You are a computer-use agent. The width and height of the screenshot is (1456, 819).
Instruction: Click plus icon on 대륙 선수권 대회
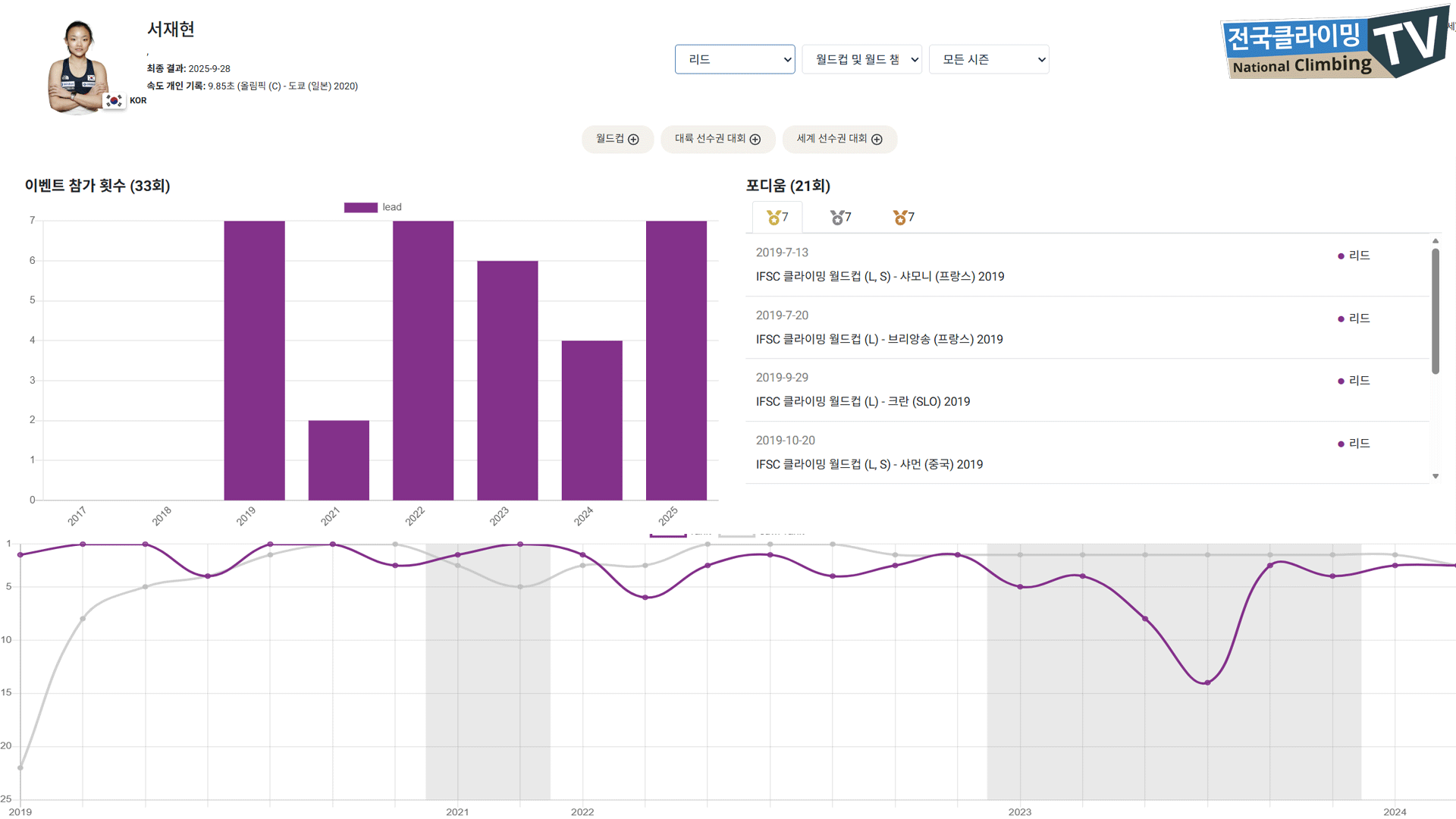[755, 140]
